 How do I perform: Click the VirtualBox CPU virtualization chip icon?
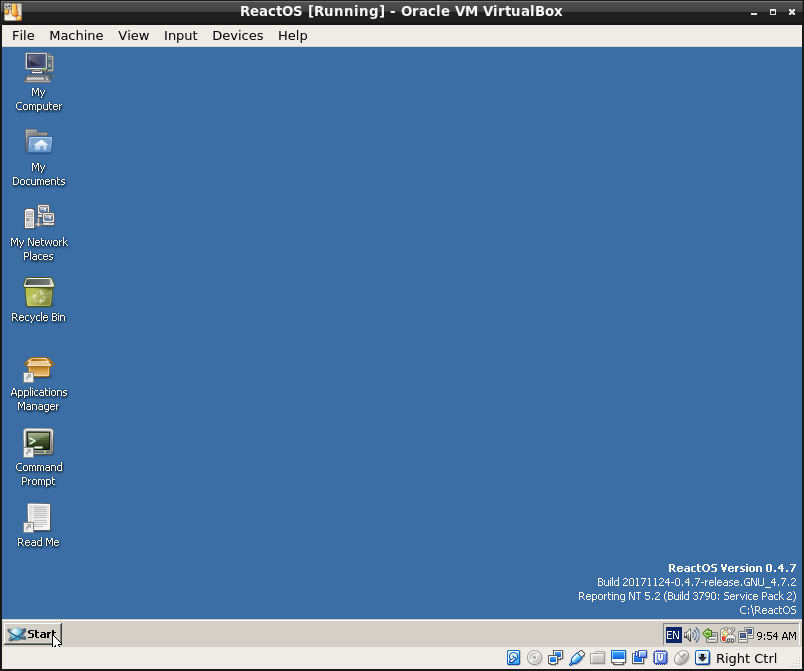coord(660,658)
